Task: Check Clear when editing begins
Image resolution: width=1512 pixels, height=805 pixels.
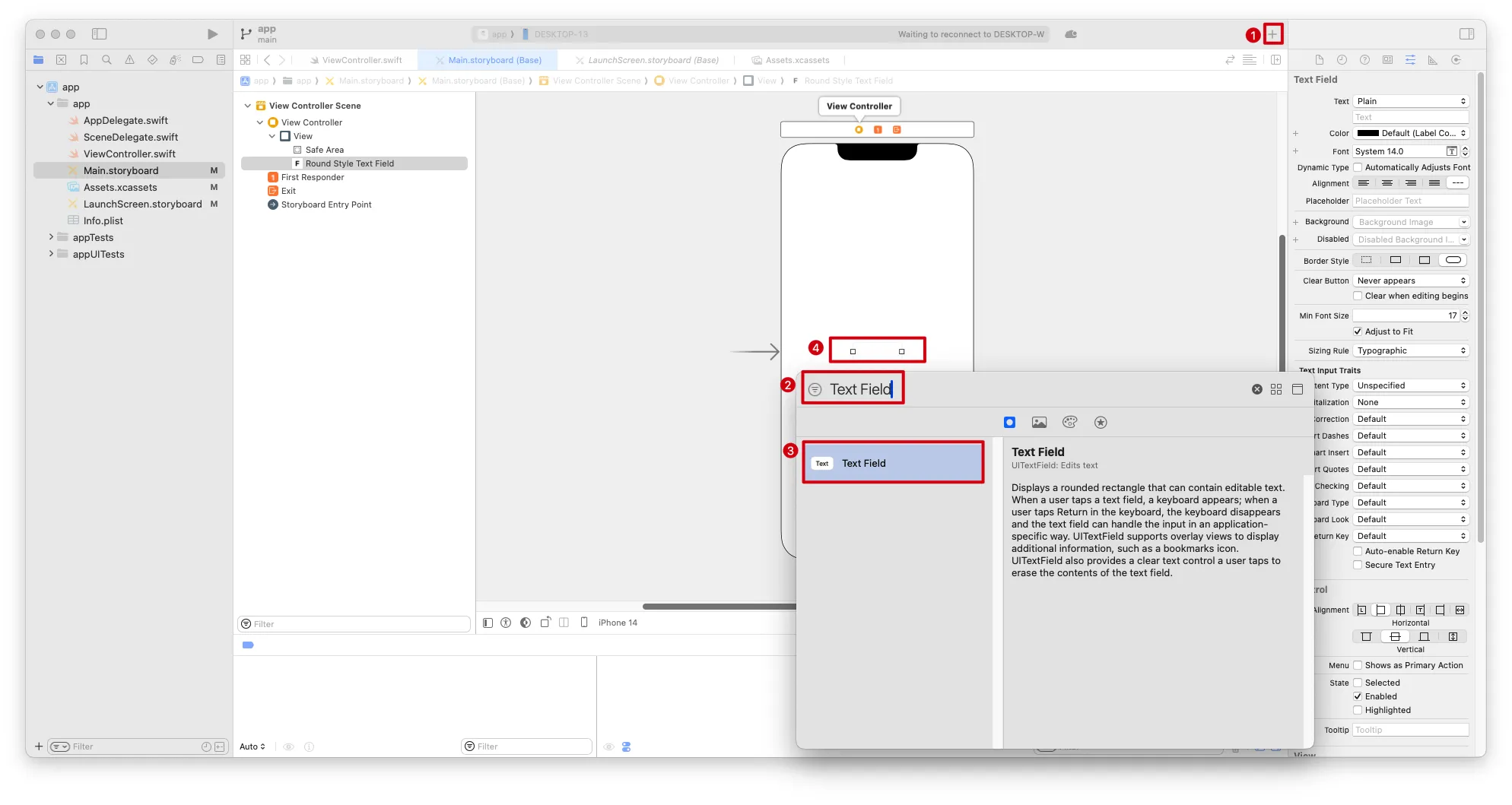Action: click(x=1358, y=296)
